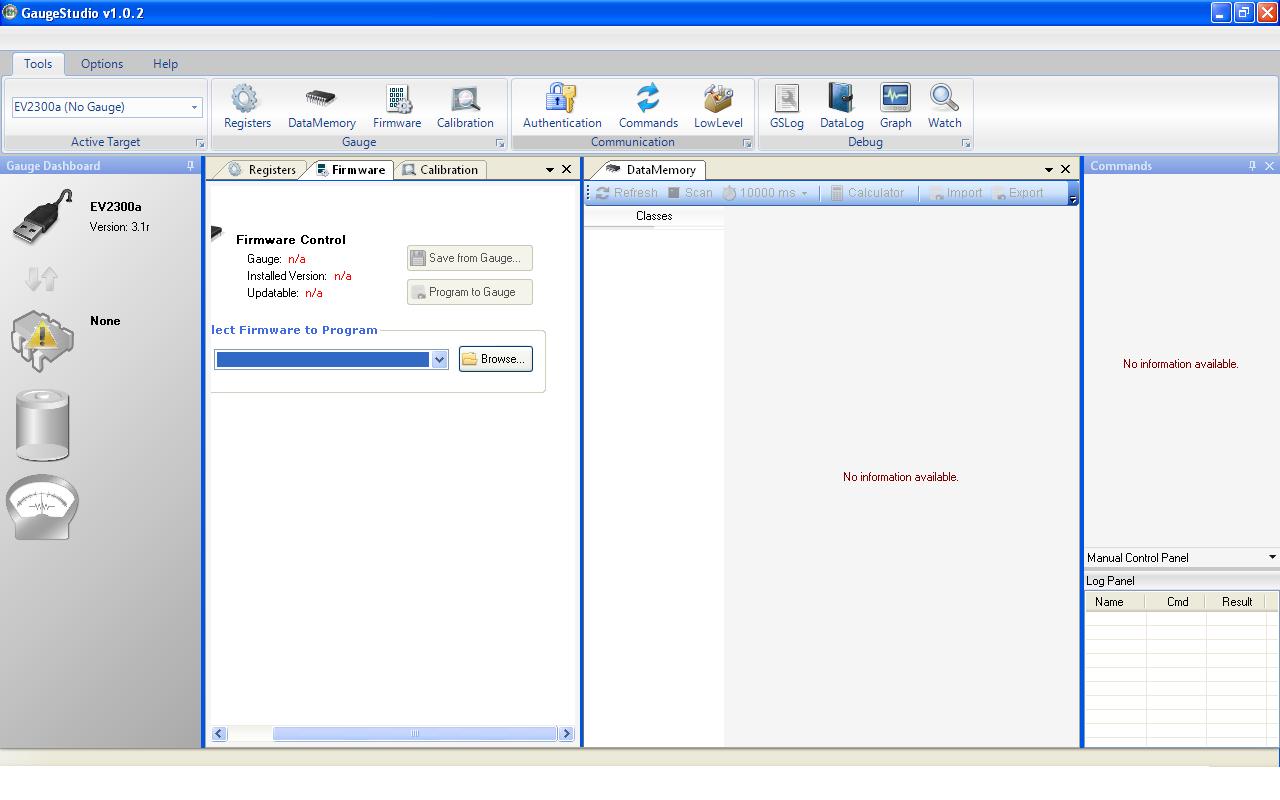1280x800 pixels.
Task: Expand the Active Target group launcher
Action: [x=200, y=143]
